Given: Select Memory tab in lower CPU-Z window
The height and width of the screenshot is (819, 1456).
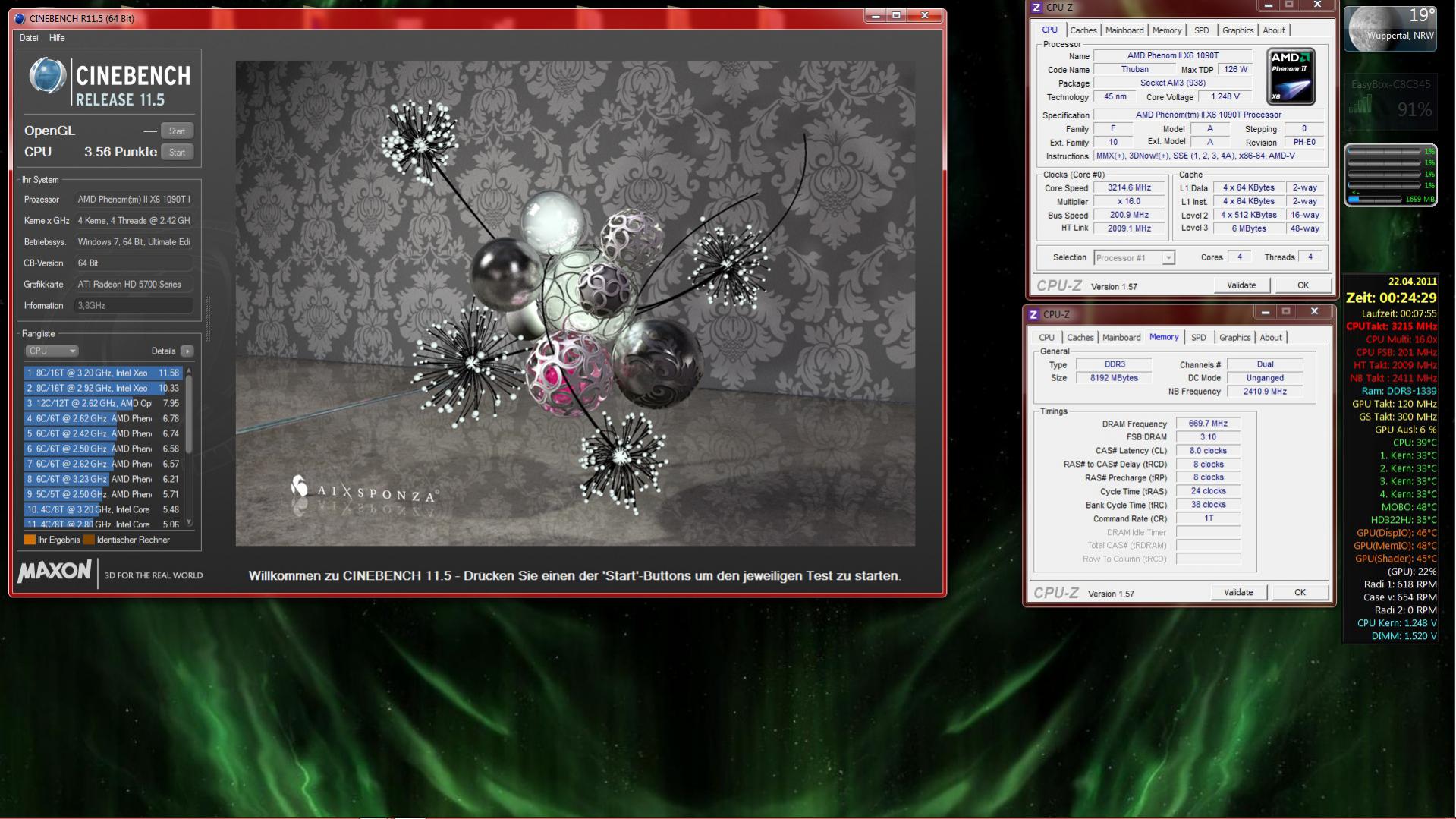Looking at the screenshot, I should pyautogui.click(x=1163, y=337).
